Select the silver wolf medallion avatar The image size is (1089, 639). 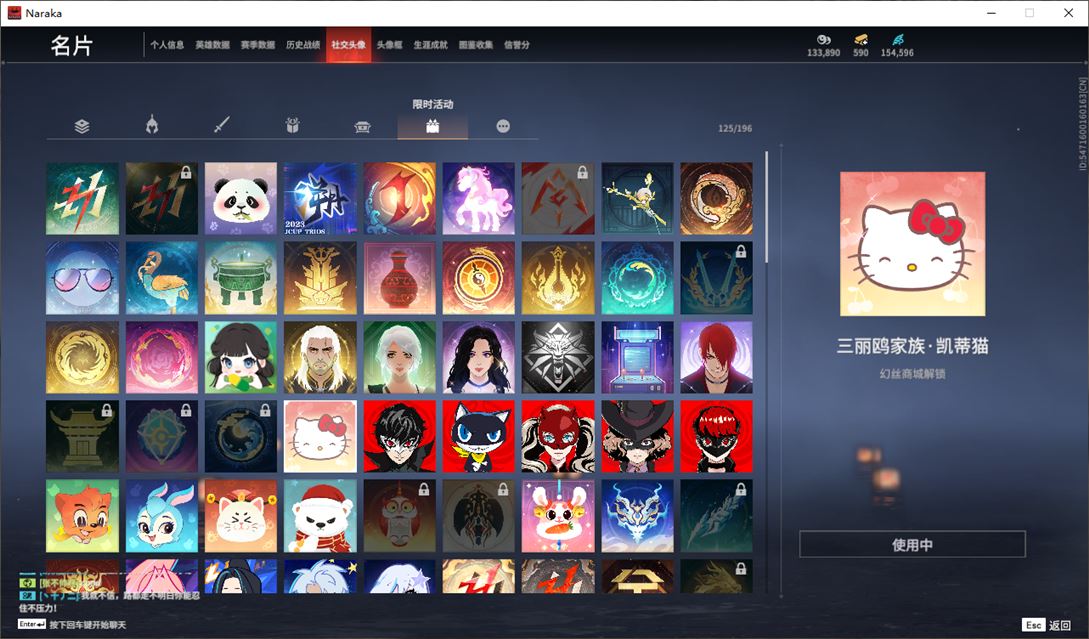point(558,357)
